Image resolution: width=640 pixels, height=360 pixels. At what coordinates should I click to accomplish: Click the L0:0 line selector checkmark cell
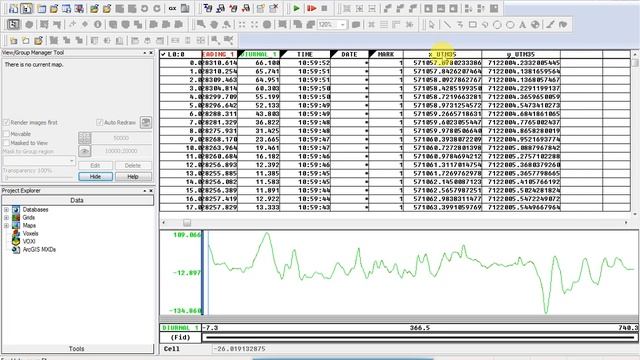click(x=180, y=54)
